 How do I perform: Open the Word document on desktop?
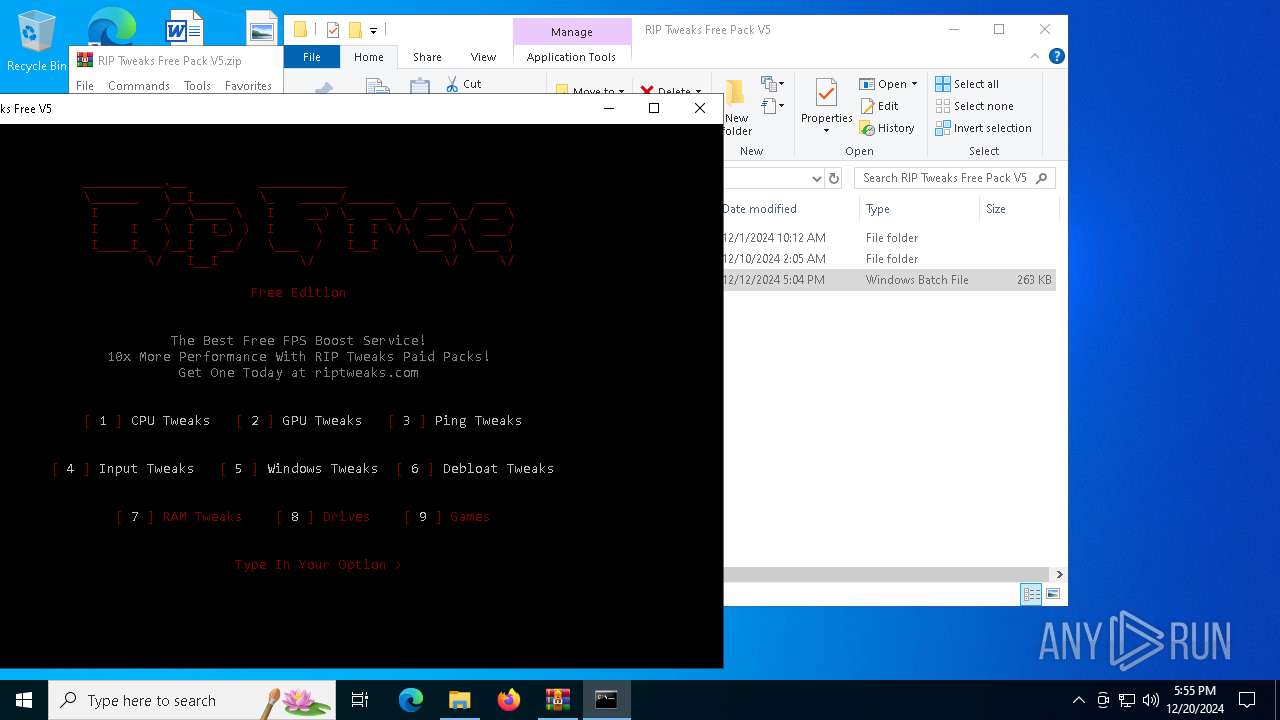click(x=184, y=28)
